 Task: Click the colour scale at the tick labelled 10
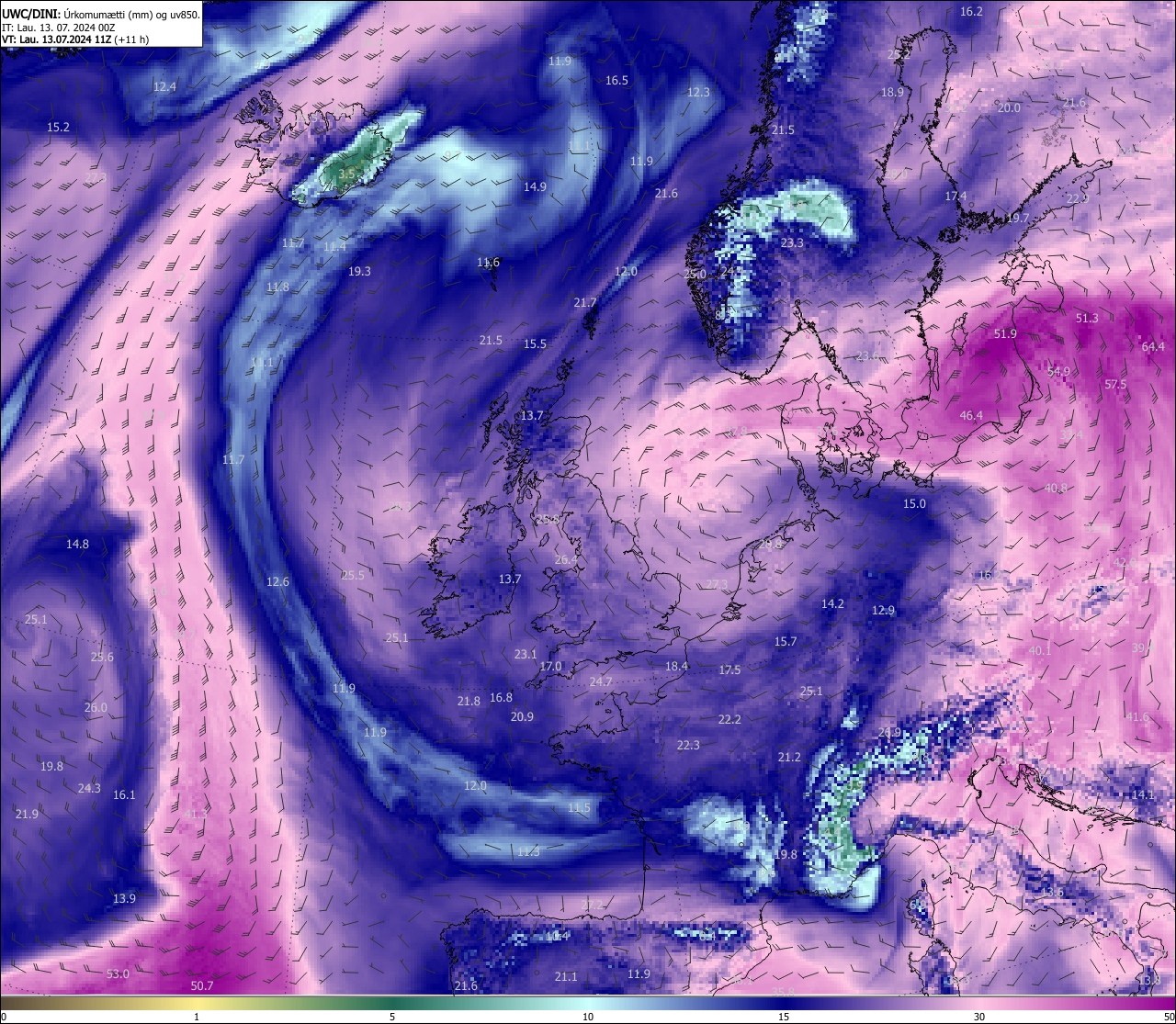[588, 1017]
